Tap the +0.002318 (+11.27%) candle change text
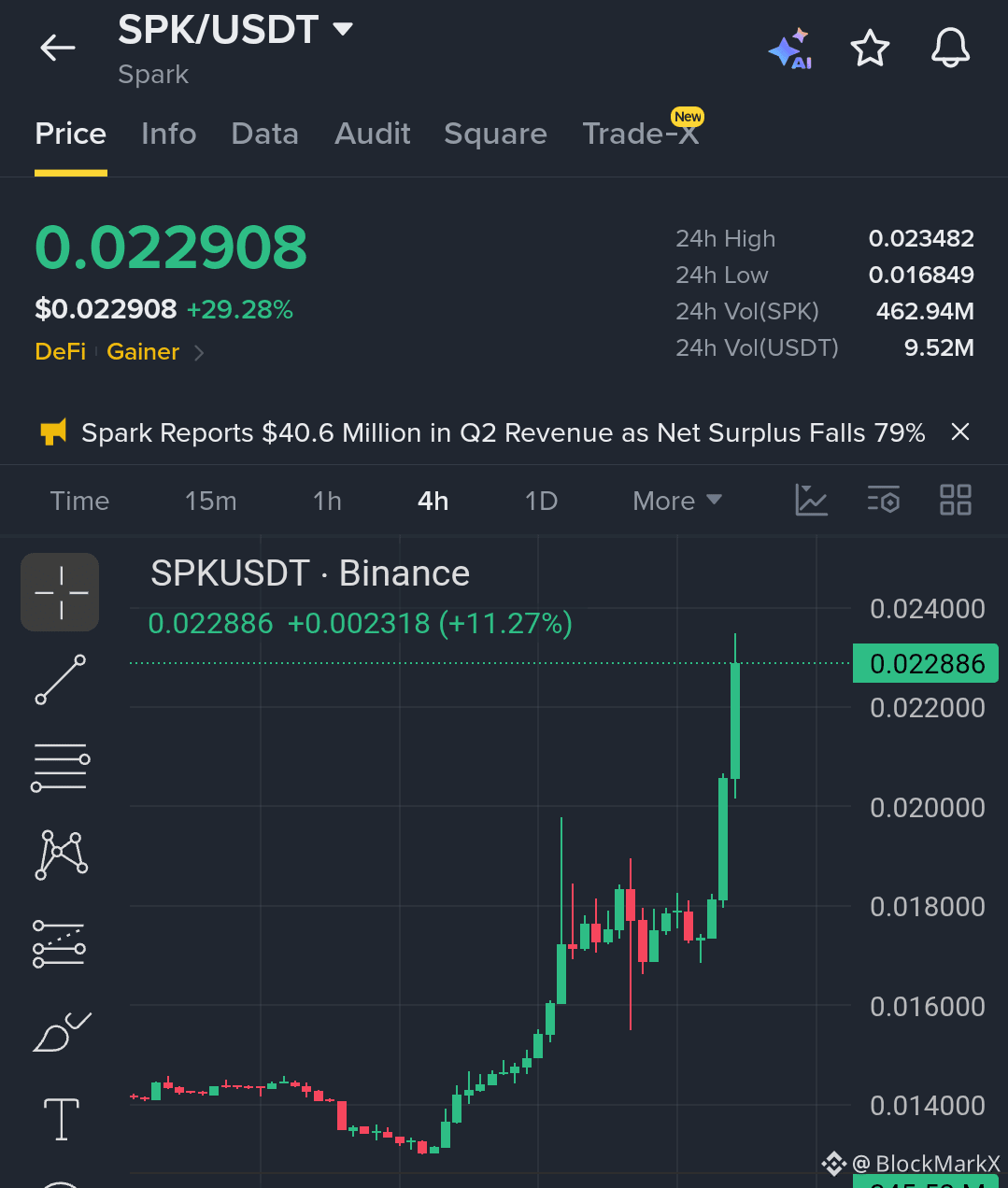 pyautogui.click(x=430, y=623)
